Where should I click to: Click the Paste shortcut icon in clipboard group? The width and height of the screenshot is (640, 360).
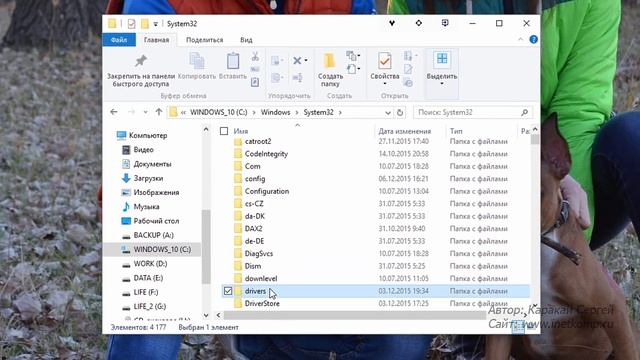(255, 82)
